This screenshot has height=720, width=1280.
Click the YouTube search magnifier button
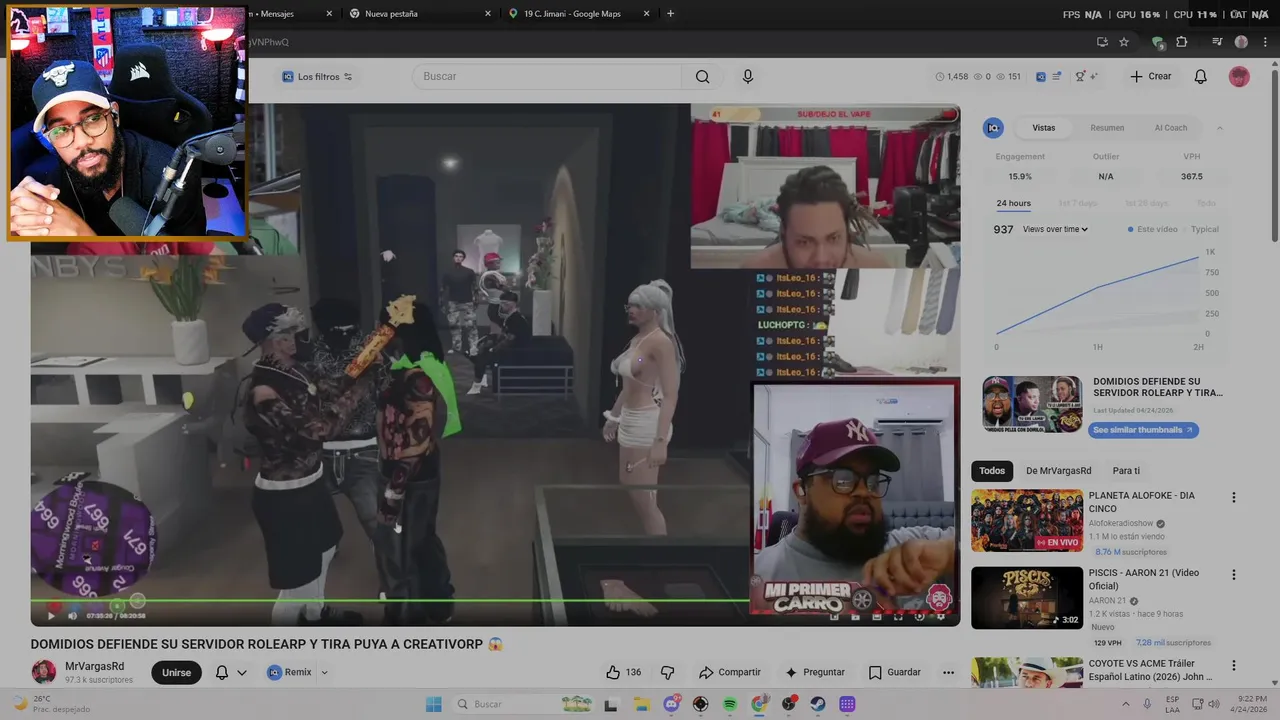click(702, 77)
